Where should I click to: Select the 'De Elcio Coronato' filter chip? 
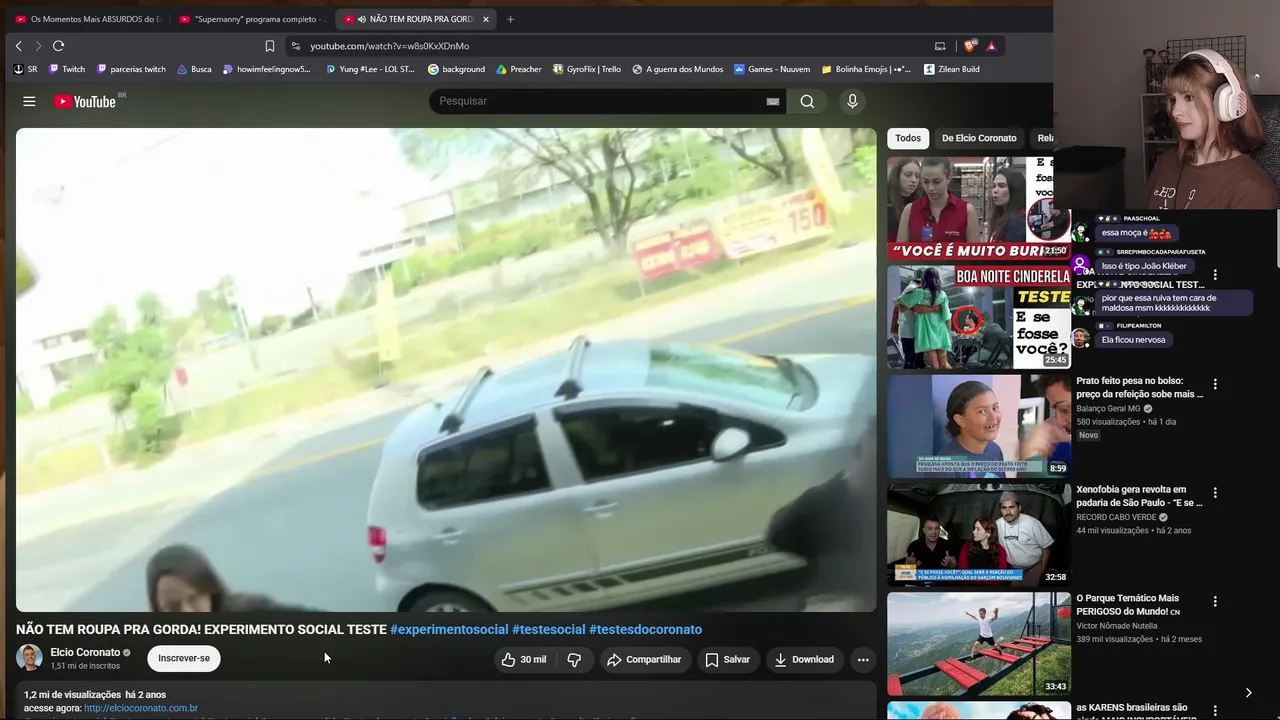[979, 138]
